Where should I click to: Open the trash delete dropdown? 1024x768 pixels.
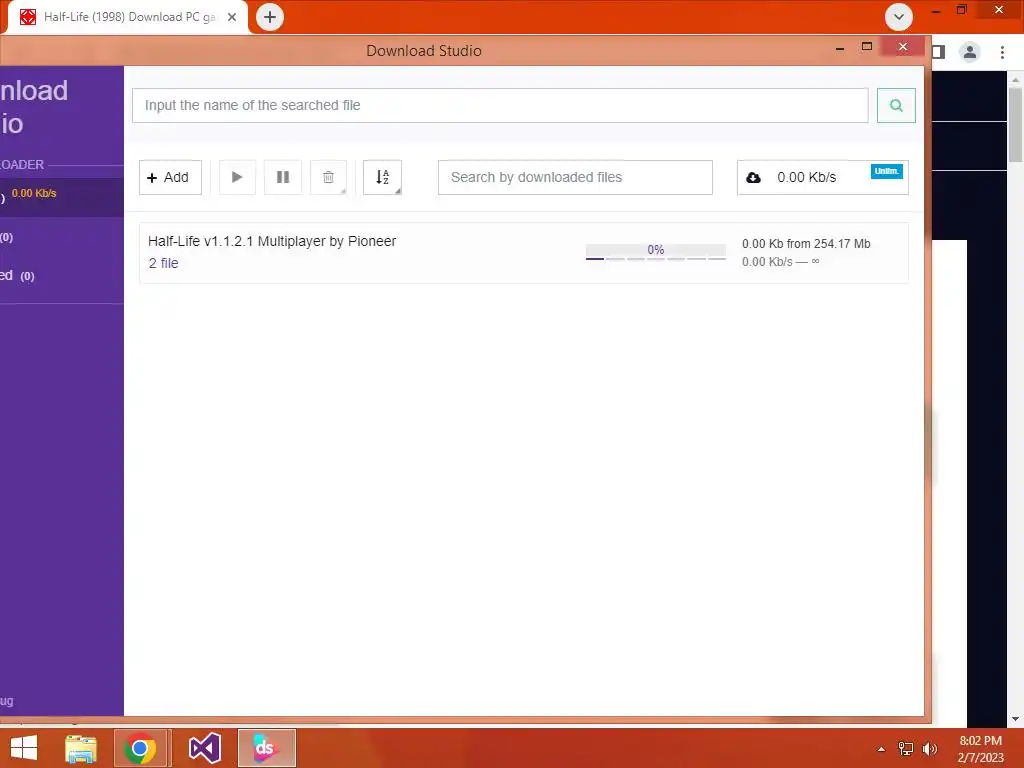tap(328, 177)
